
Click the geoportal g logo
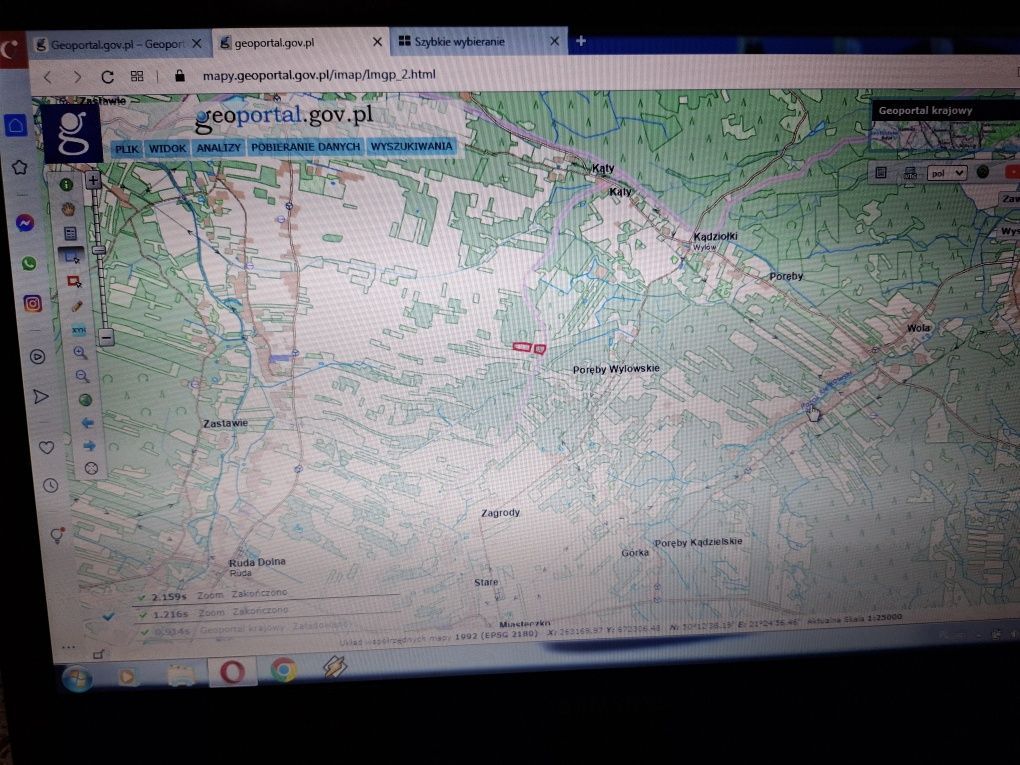click(x=72, y=133)
